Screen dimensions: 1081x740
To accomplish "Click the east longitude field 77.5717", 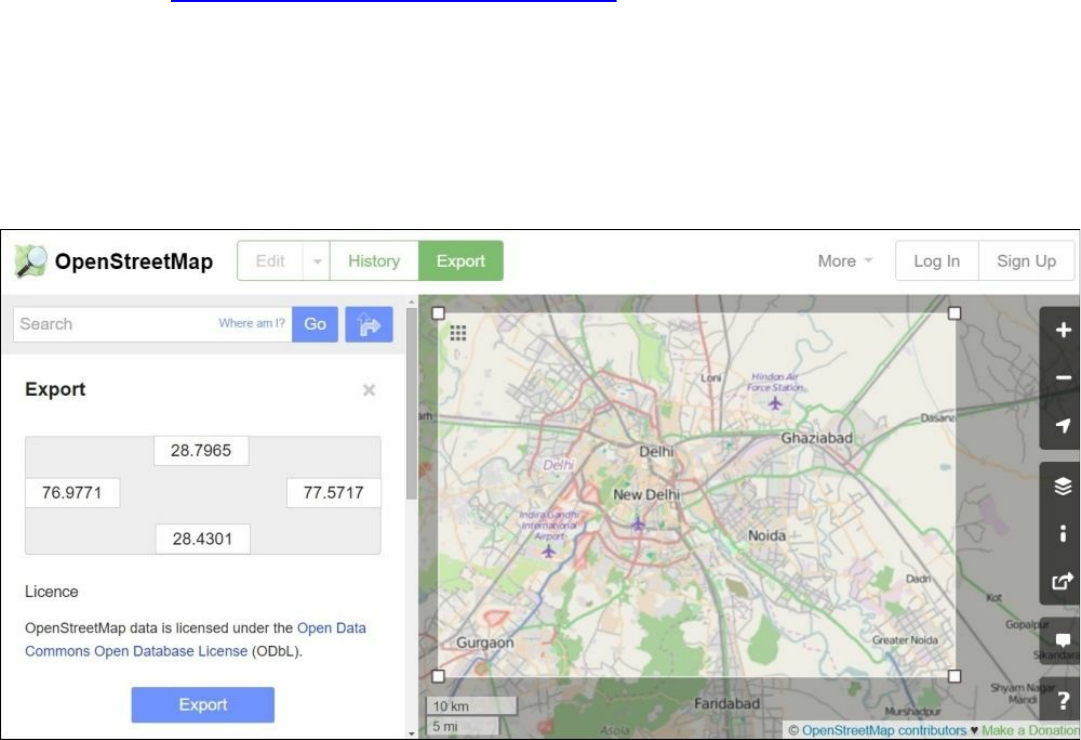I will click(x=334, y=493).
